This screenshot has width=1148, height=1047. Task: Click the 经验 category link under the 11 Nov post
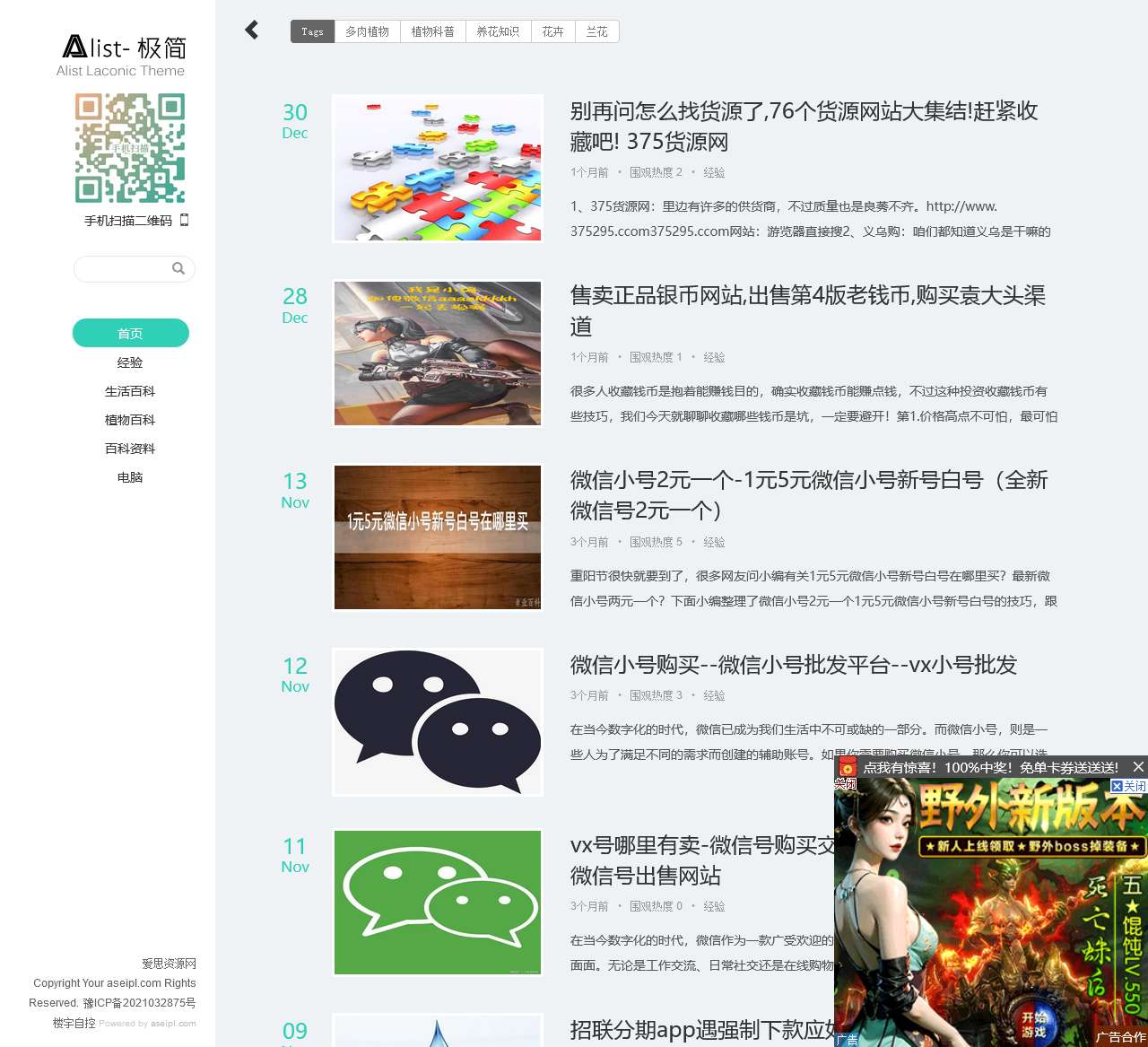[x=714, y=906]
